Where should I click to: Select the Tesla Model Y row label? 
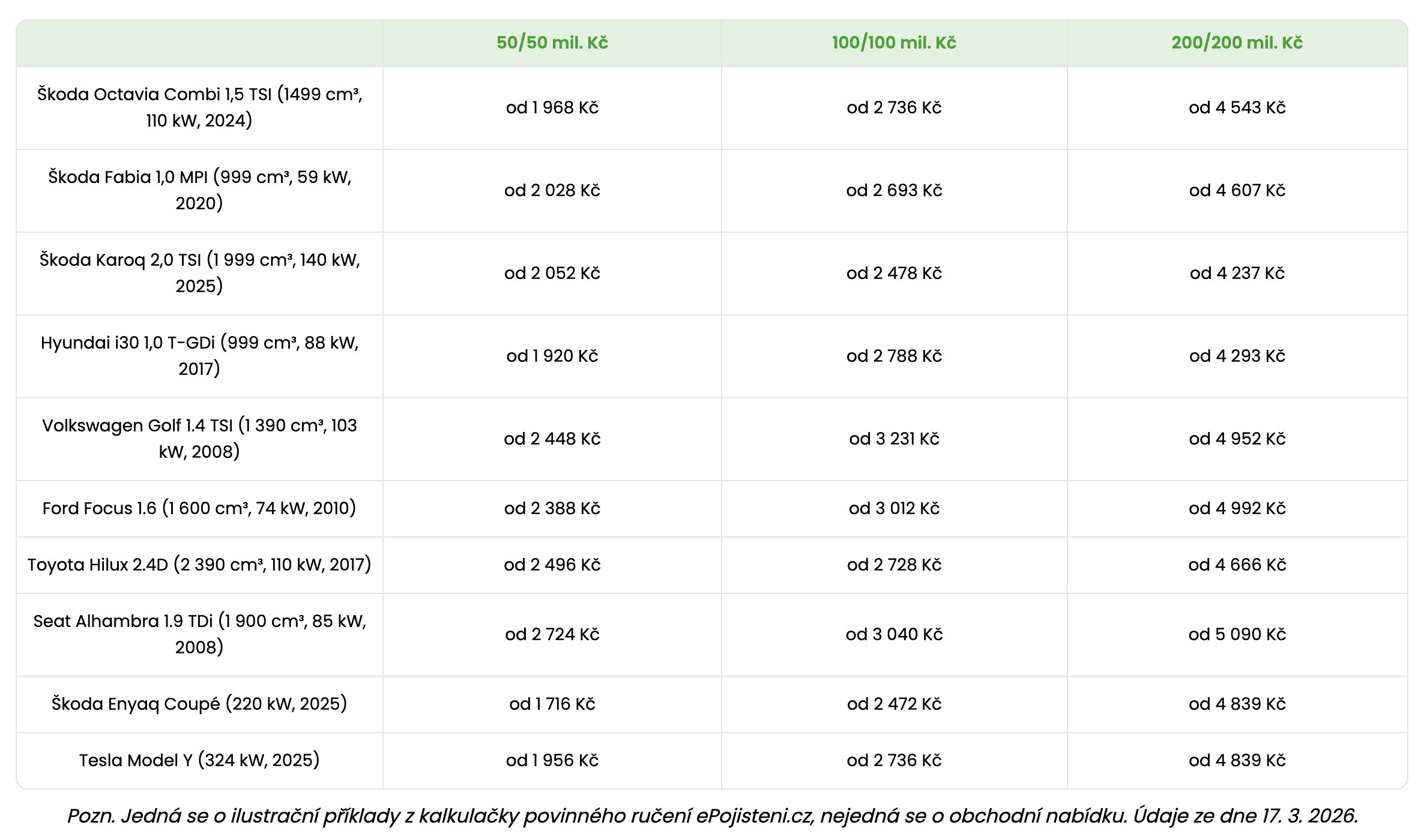pyautogui.click(x=199, y=760)
